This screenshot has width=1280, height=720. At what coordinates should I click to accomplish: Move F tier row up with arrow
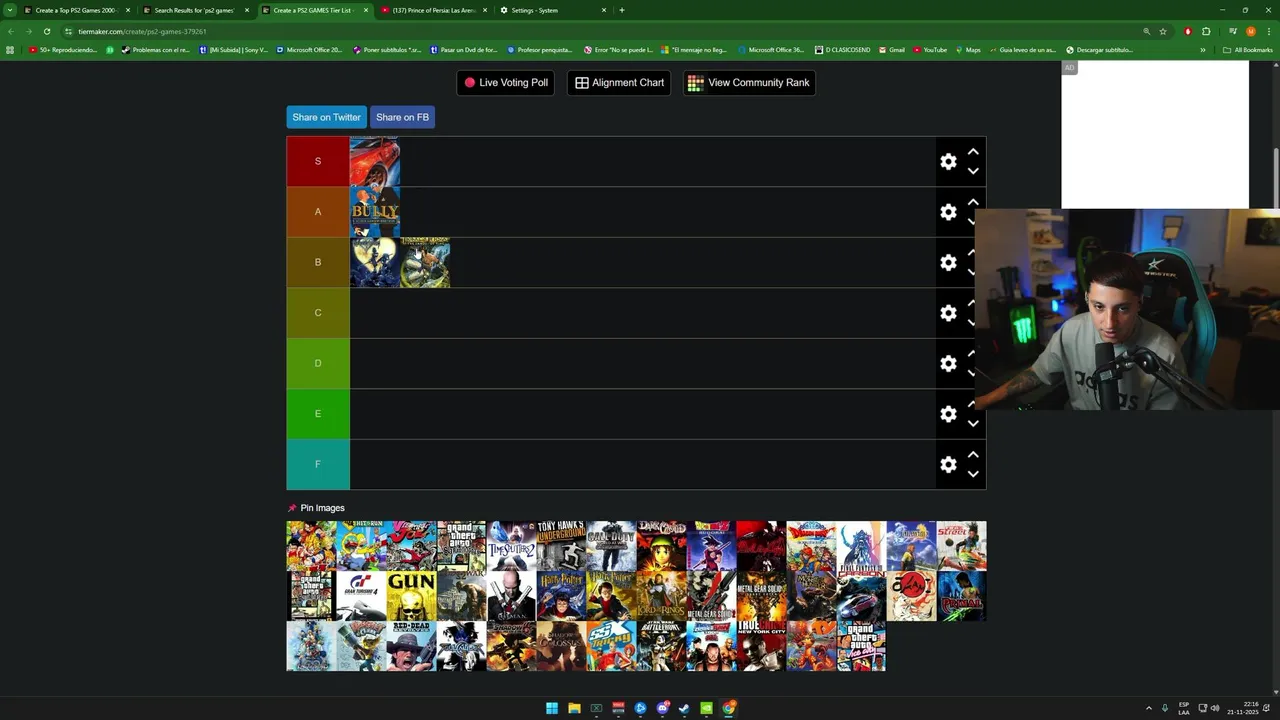coord(973,455)
